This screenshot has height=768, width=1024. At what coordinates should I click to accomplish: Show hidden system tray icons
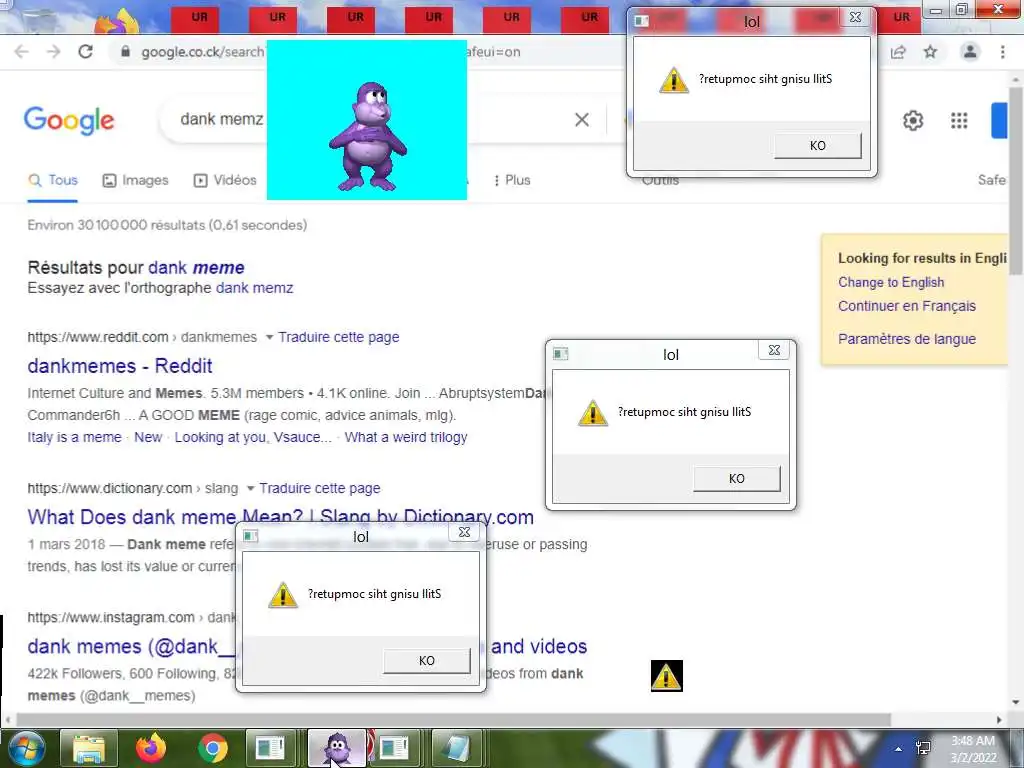pyautogui.click(x=899, y=749)
